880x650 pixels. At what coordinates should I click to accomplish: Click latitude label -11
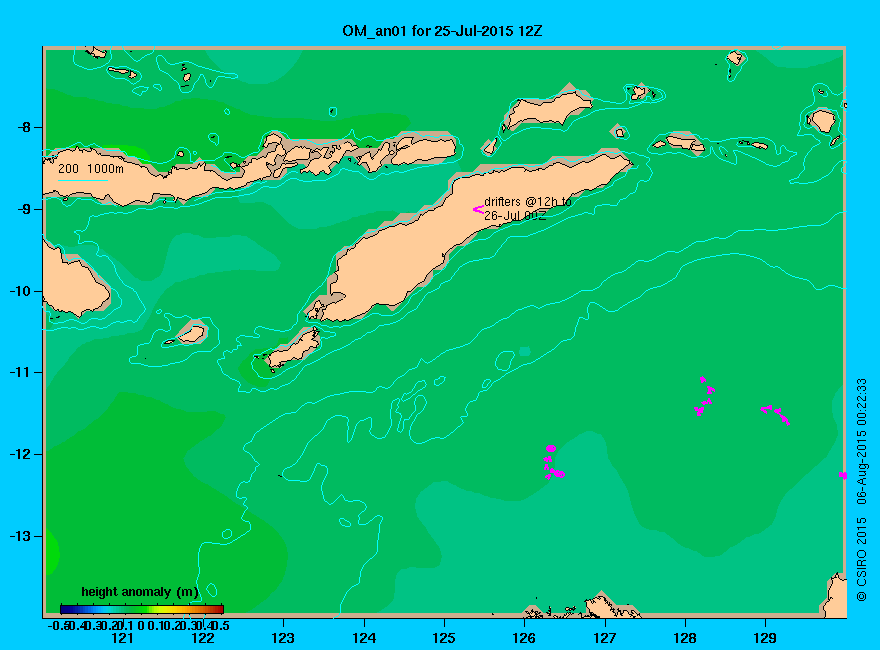pyautogui.click(x=21, y=372)
